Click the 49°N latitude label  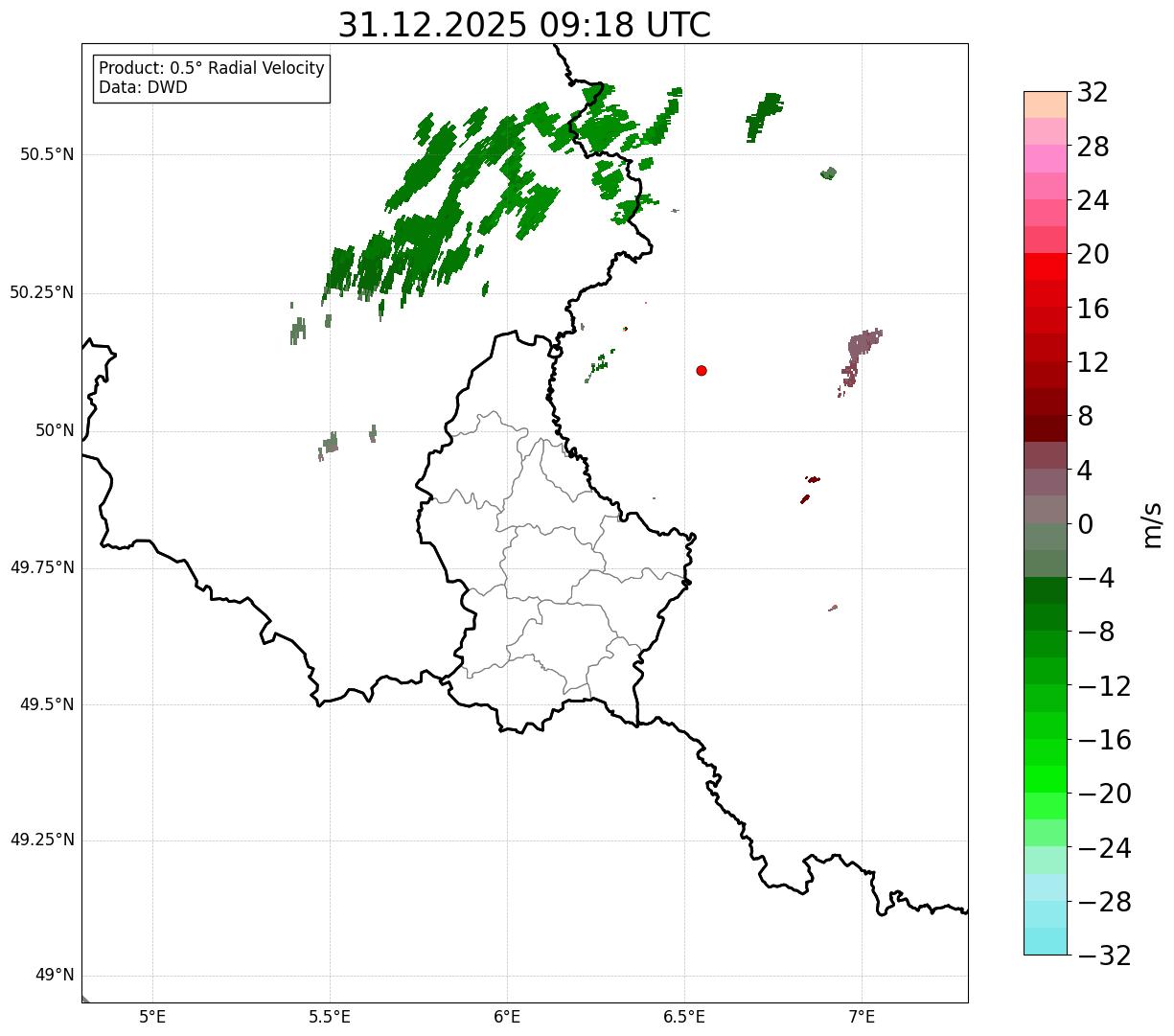(55, 976)
